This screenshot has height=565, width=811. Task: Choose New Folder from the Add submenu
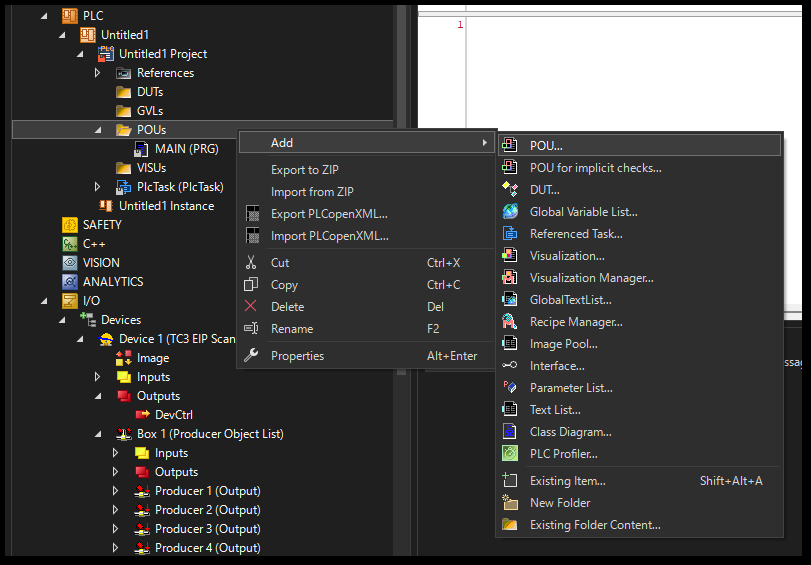click(x=560, y=503)
